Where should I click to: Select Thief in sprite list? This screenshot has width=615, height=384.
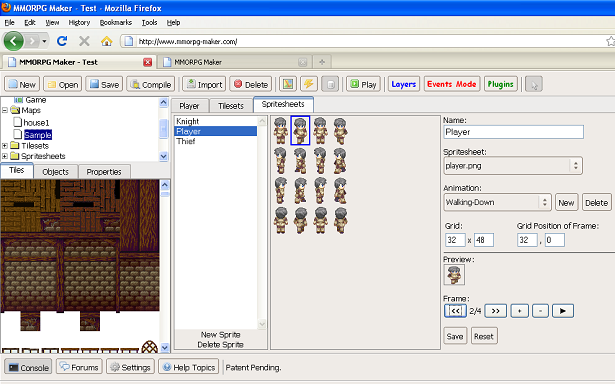[x=215, y=141]
